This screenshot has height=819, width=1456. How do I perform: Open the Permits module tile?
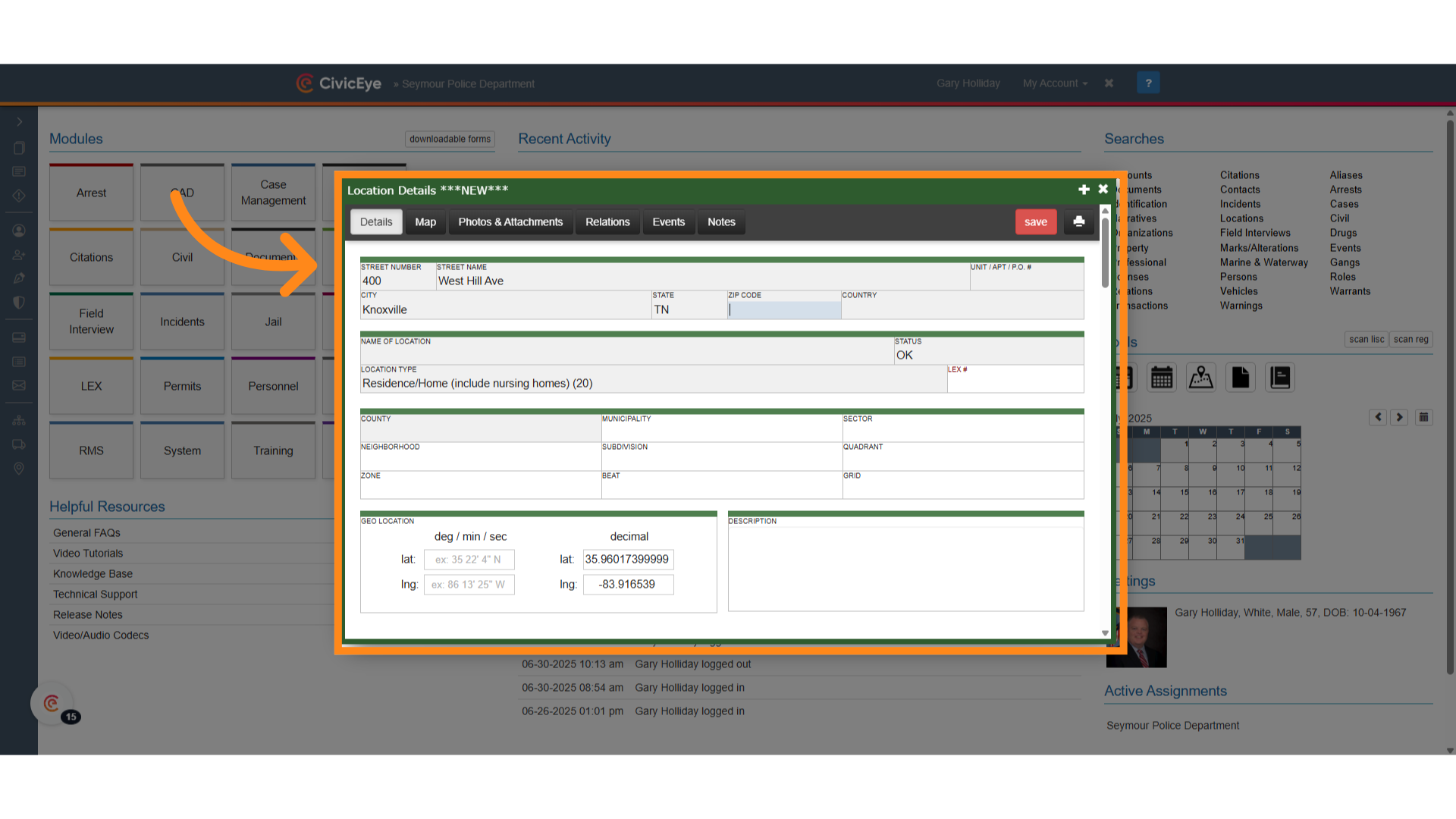[182, 386]
